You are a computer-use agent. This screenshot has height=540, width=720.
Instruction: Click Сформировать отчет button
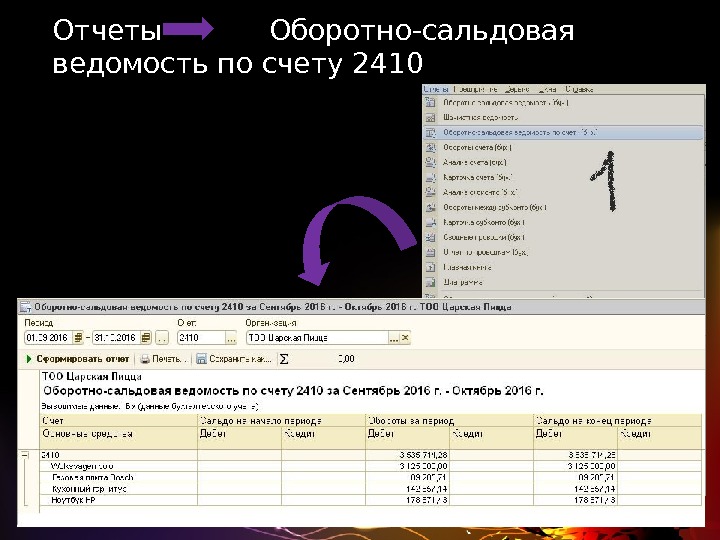pyautogui.click(x=78, y=359)
